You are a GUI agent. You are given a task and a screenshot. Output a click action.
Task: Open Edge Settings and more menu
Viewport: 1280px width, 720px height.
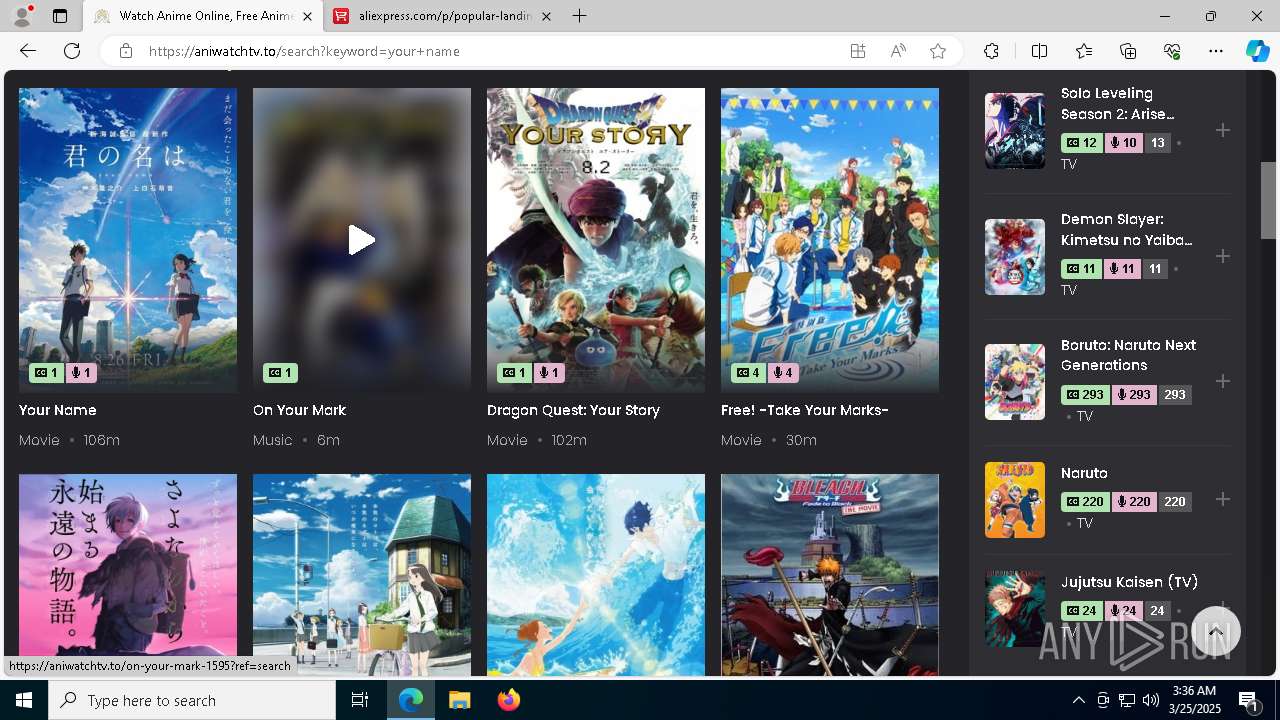(1216, 51)
